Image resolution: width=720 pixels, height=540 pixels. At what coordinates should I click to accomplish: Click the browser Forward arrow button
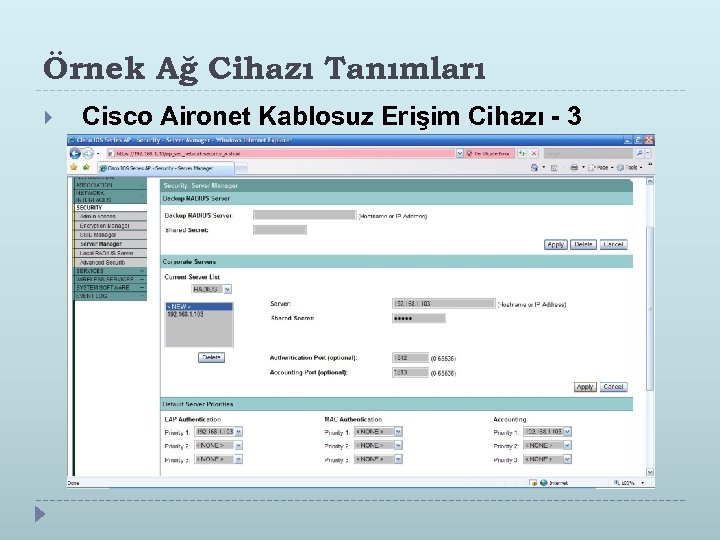pos(88,153)
